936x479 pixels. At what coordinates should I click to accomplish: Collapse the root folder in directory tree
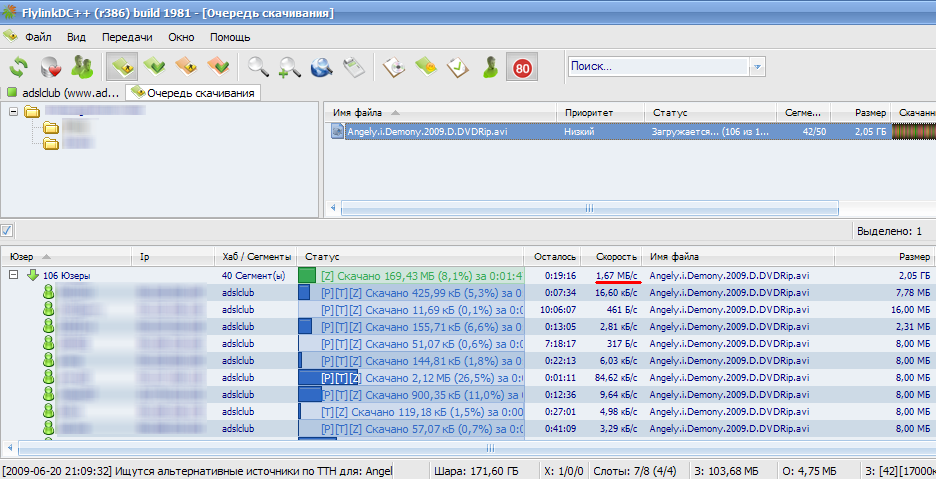pos(13,112)
